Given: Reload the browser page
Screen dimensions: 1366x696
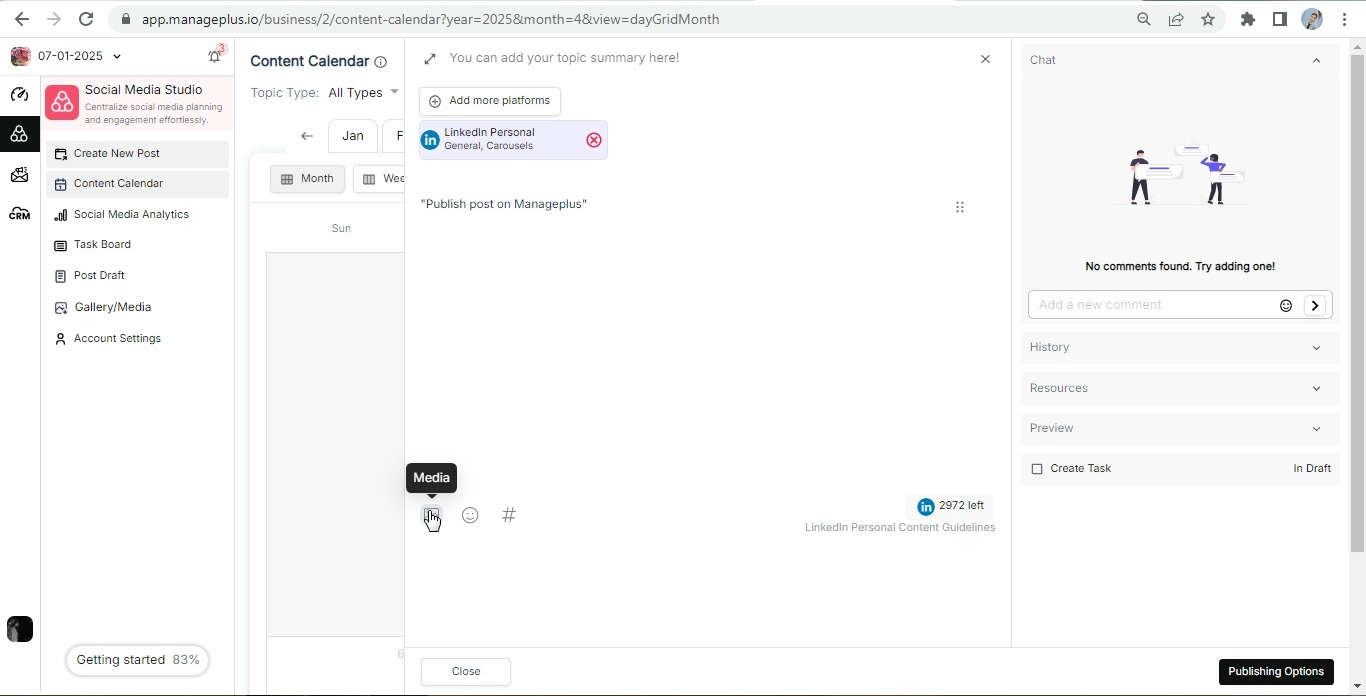Looking at the screenshot, I should coord(86,19).
